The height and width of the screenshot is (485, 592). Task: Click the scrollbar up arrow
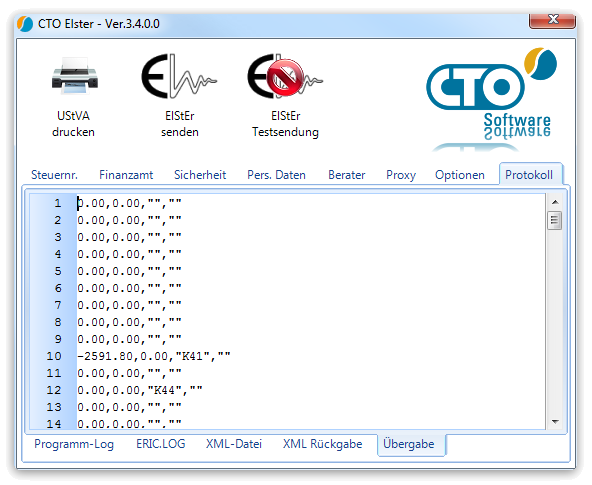[555, 202]
